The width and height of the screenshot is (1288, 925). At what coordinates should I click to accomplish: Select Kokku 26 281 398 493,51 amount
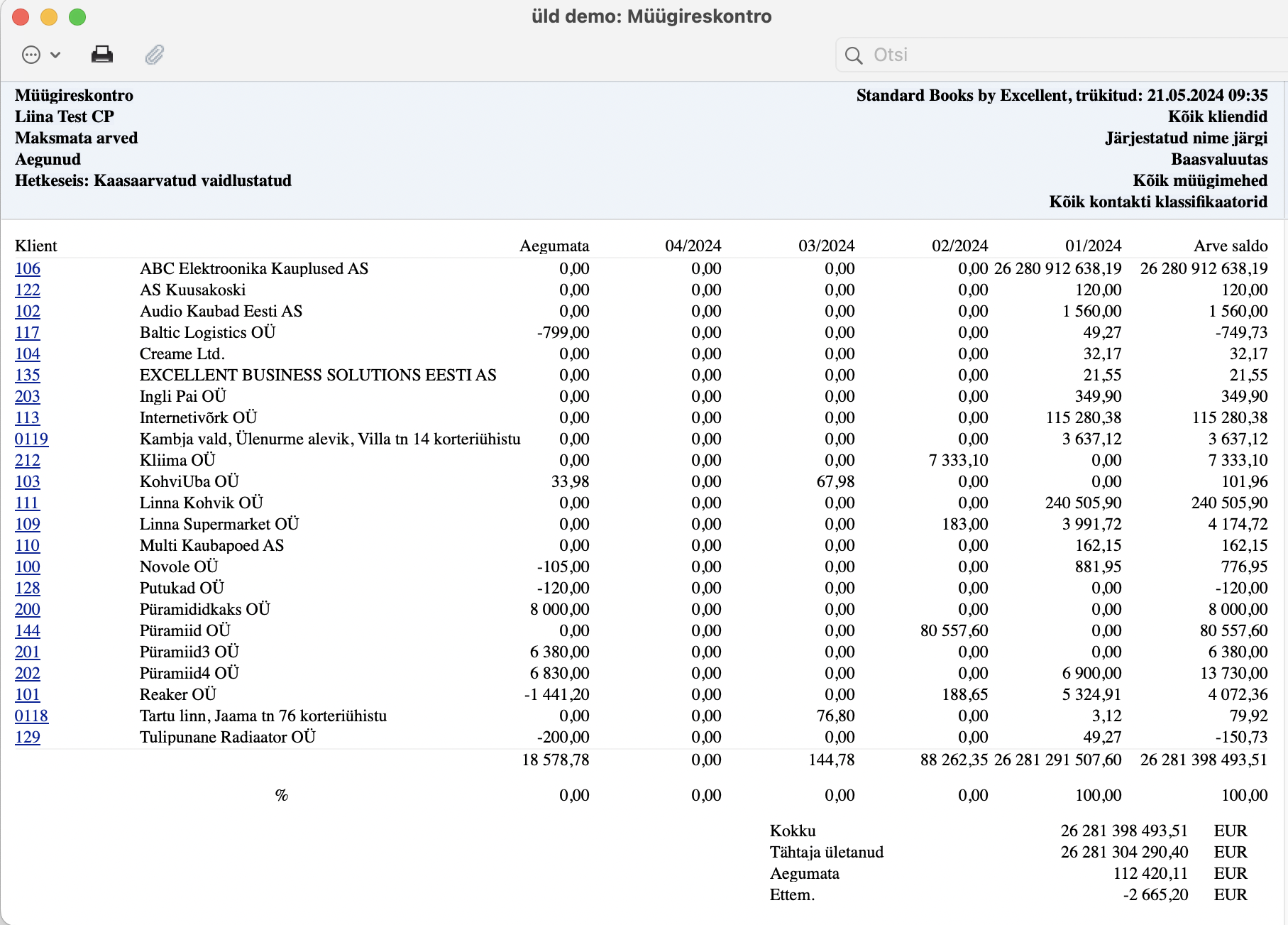1125,831
